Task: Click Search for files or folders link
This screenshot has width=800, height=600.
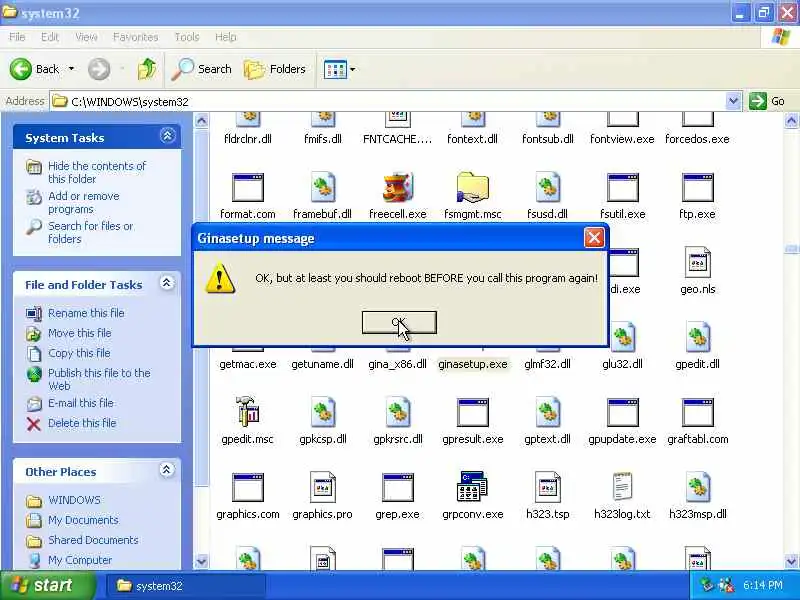Action: [90, 232]
